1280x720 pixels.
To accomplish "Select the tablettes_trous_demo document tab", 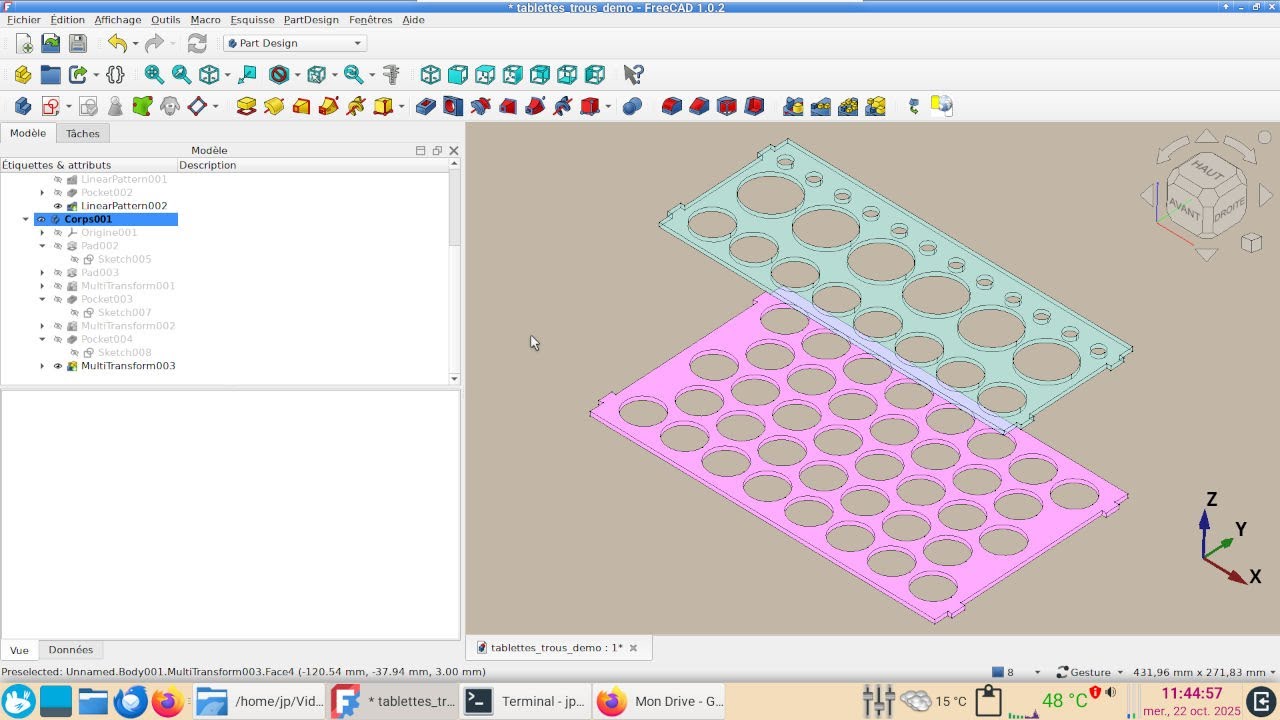I will click(x=557, y=648).
